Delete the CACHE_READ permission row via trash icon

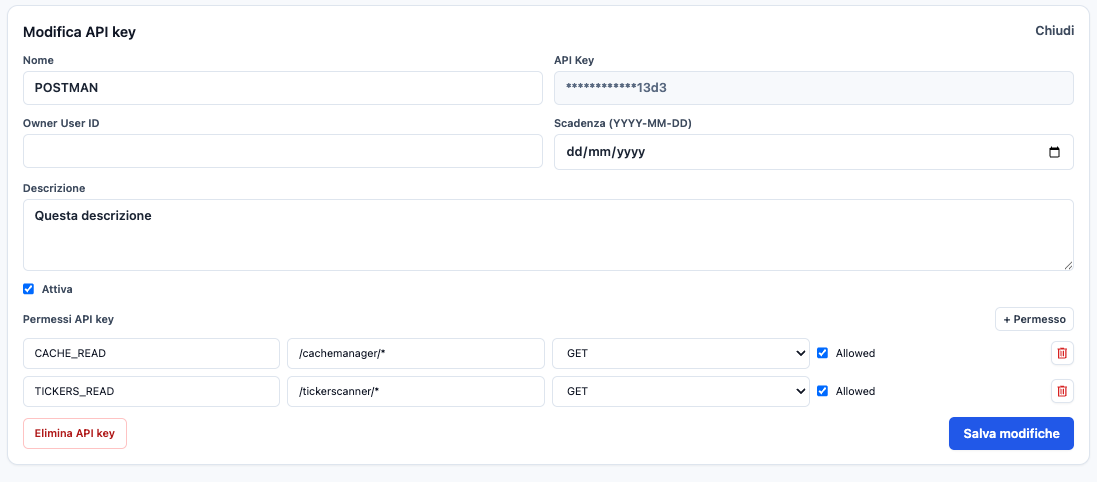[1062, 353]
